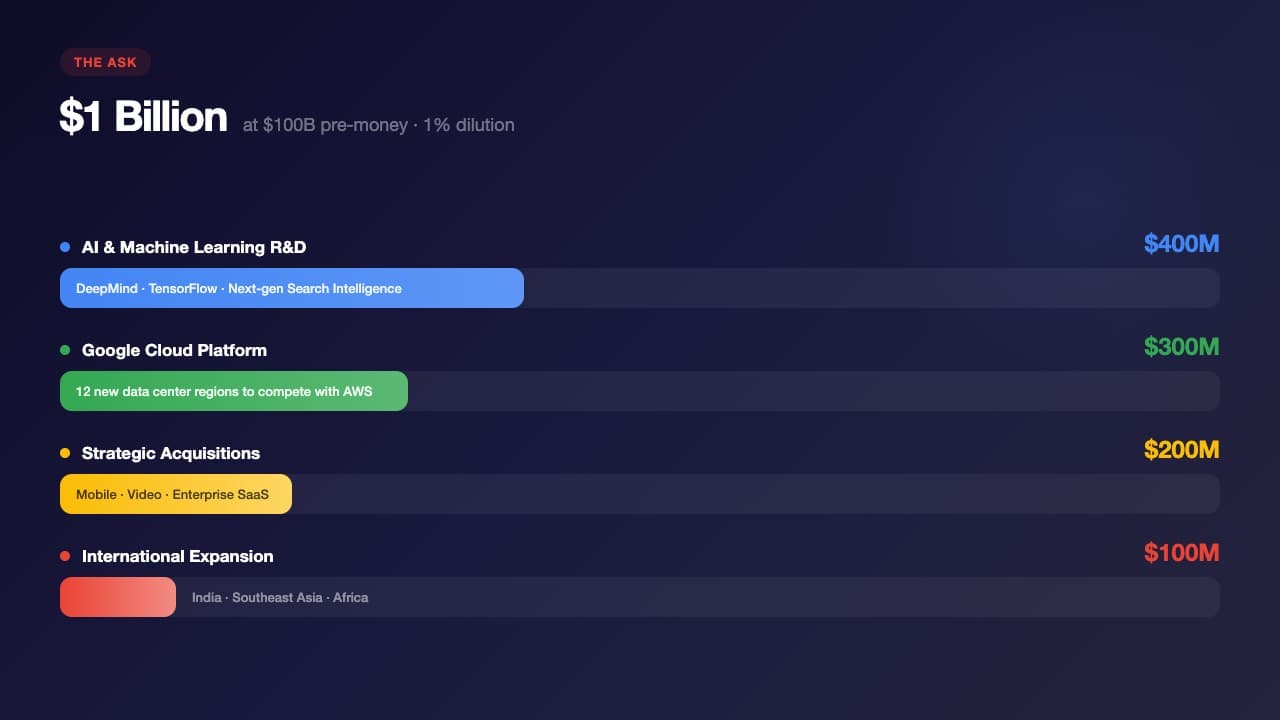Click the blue DeepMind TensorFlow progress bar
Viewport: 1280px width, 720px height.
[292, 288]
